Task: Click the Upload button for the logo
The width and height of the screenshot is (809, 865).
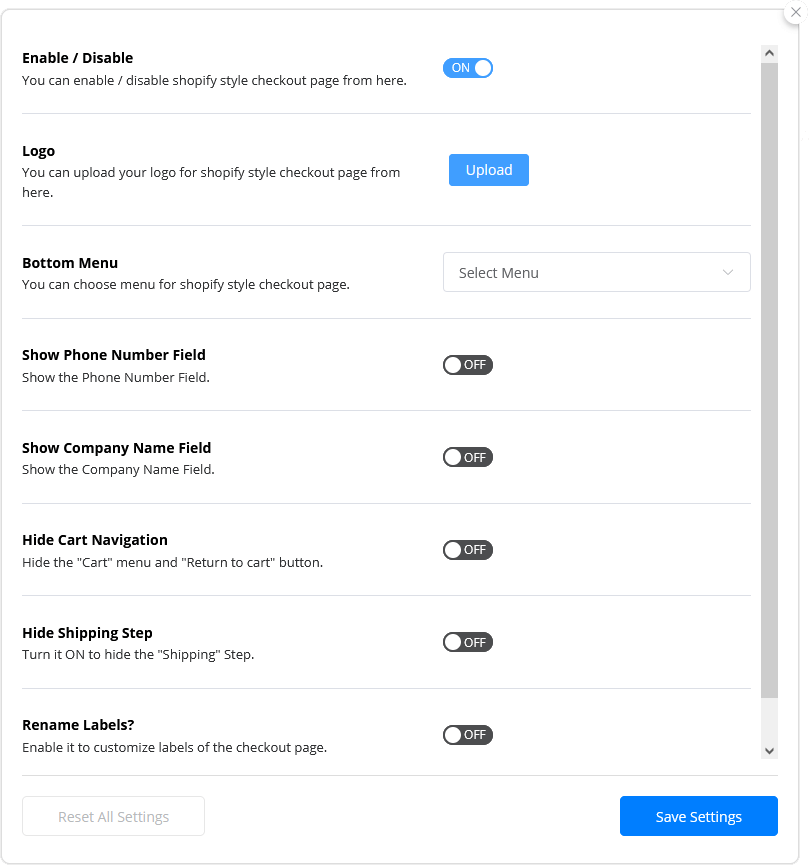Action: 488,170
